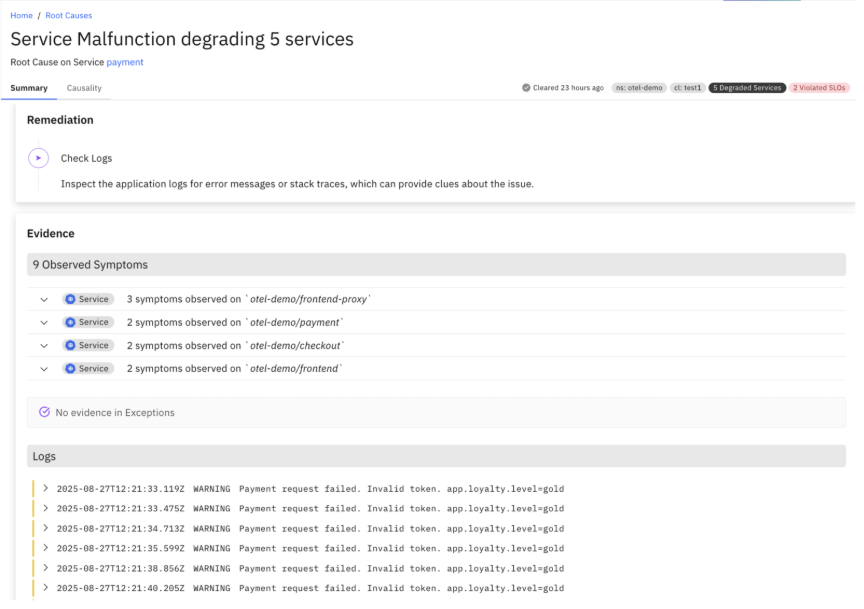Select the Check Logs remediation title

click(87, 159)
